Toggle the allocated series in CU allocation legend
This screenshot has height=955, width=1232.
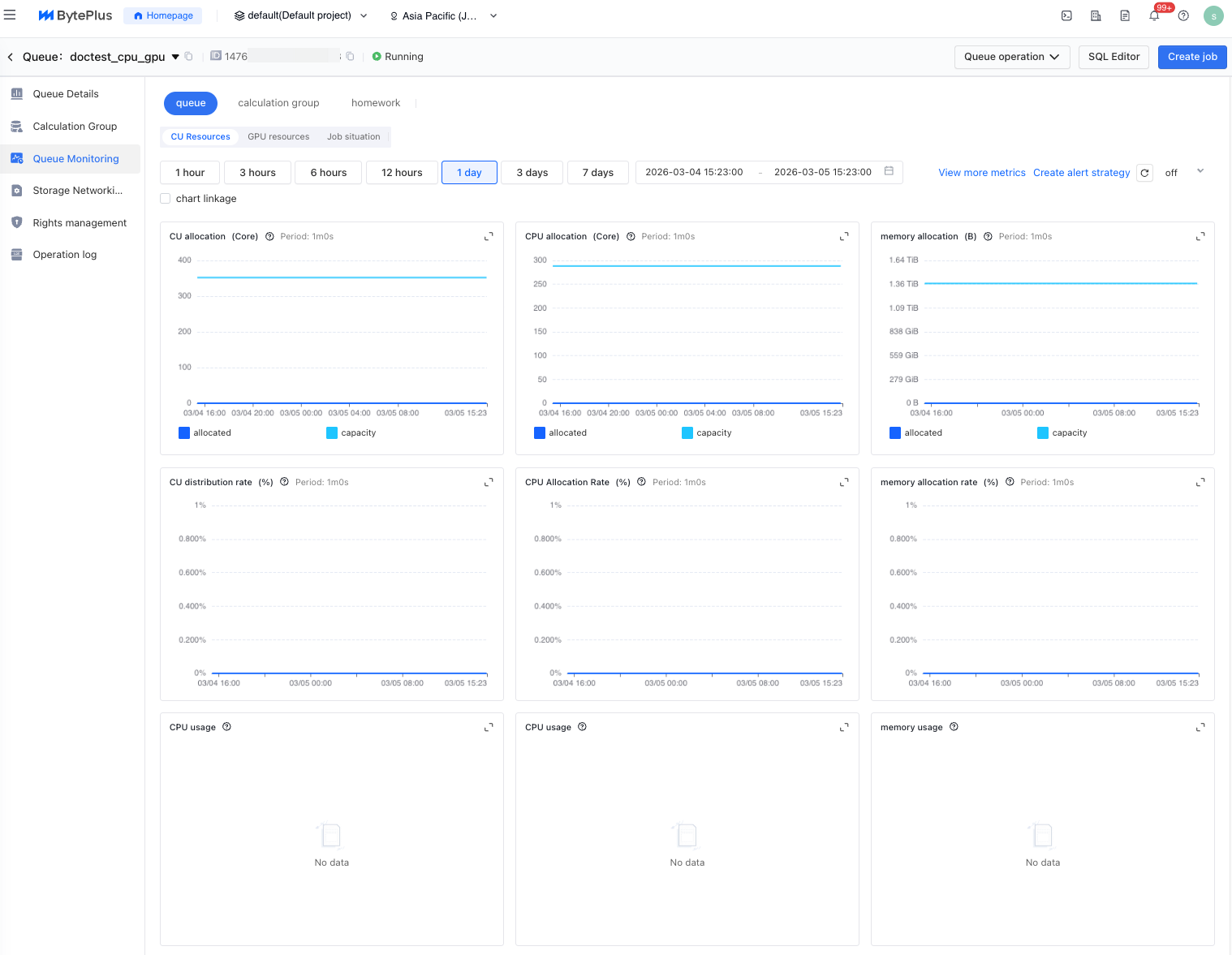[184, 432]
